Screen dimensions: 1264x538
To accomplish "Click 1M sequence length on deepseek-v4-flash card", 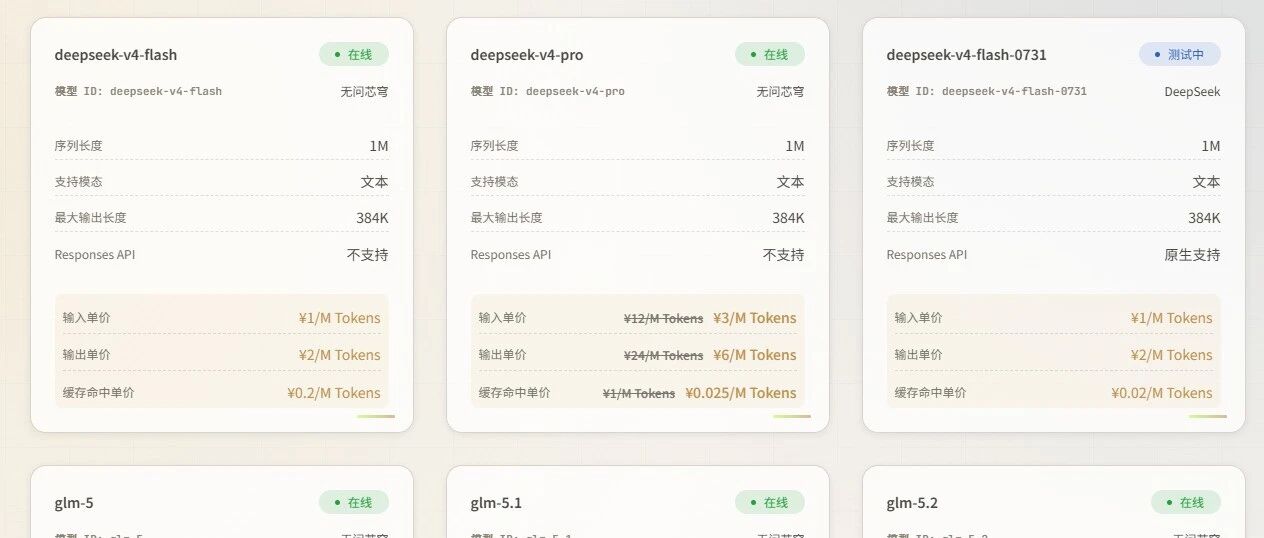I will (x=379, y=146).
